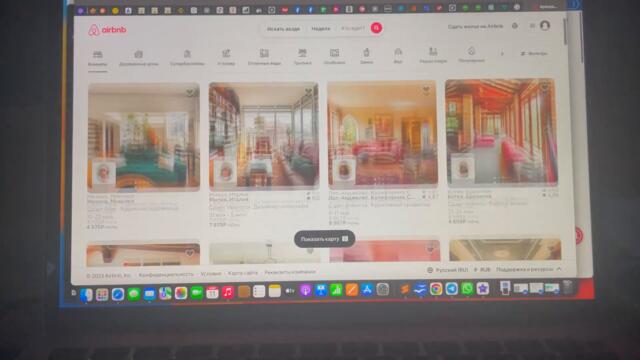This screenshot has width=640, height=360.
Task: Save the Милан, Италия listing with heart
Action: 309,91
